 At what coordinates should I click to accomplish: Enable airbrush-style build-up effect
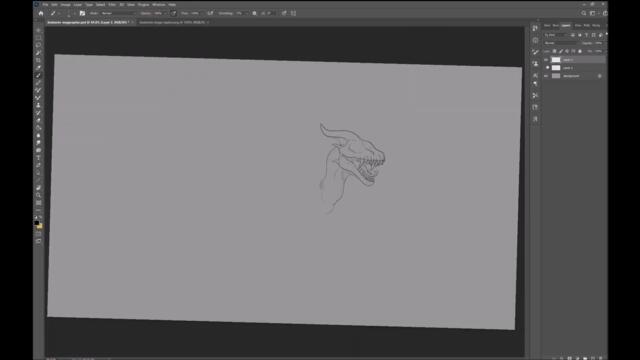click(x=210, y=13)
